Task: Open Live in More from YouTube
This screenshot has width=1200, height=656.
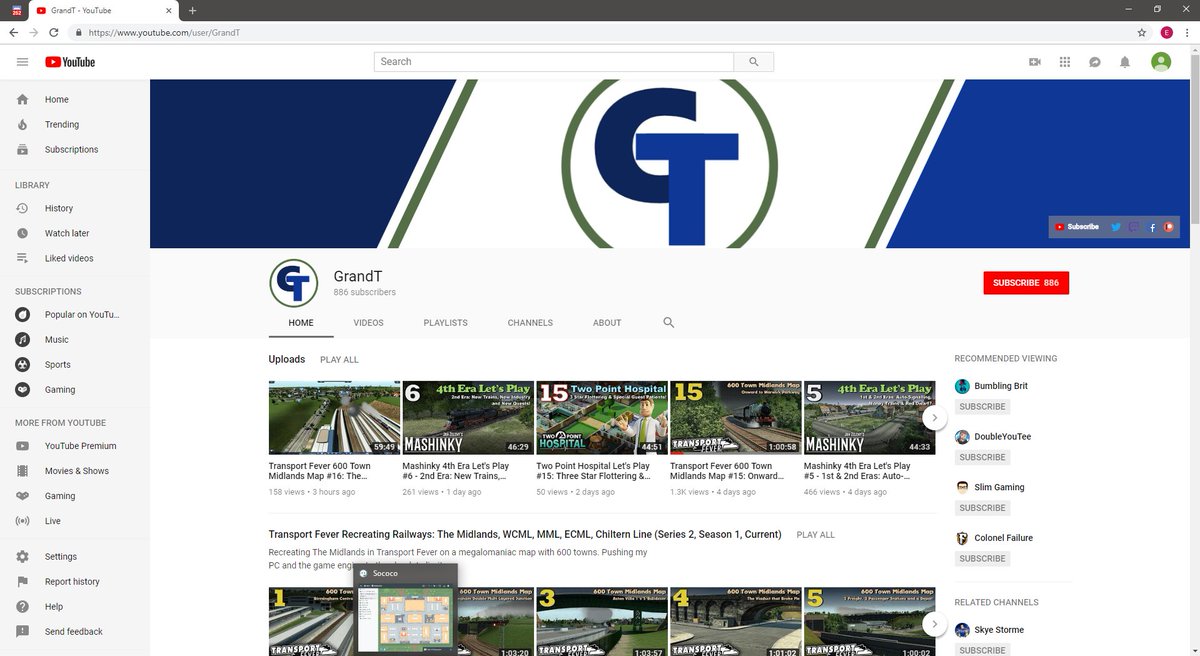Action: (x=75, y=521)
